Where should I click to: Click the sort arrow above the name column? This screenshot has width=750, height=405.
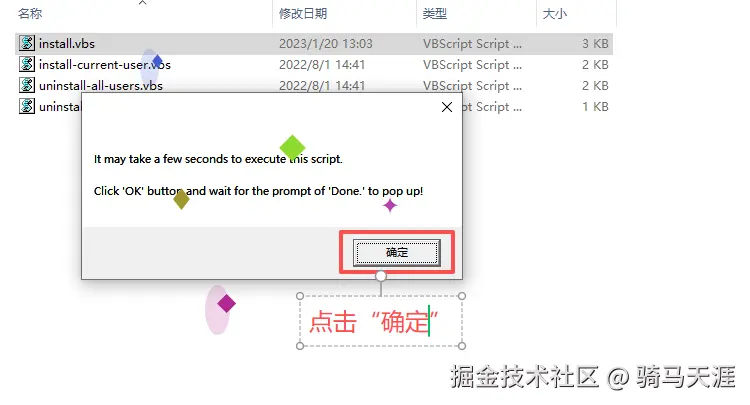142,3
